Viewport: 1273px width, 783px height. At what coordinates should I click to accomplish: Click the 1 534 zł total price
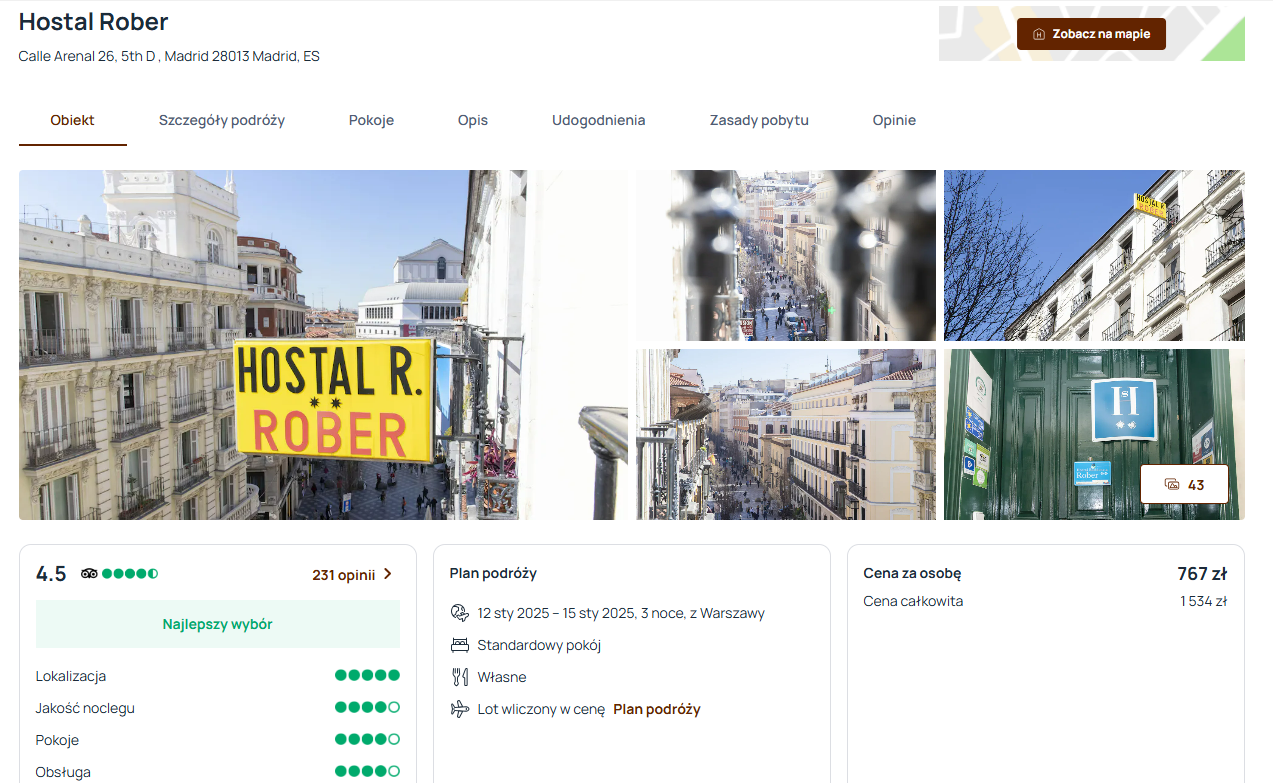1203,601
